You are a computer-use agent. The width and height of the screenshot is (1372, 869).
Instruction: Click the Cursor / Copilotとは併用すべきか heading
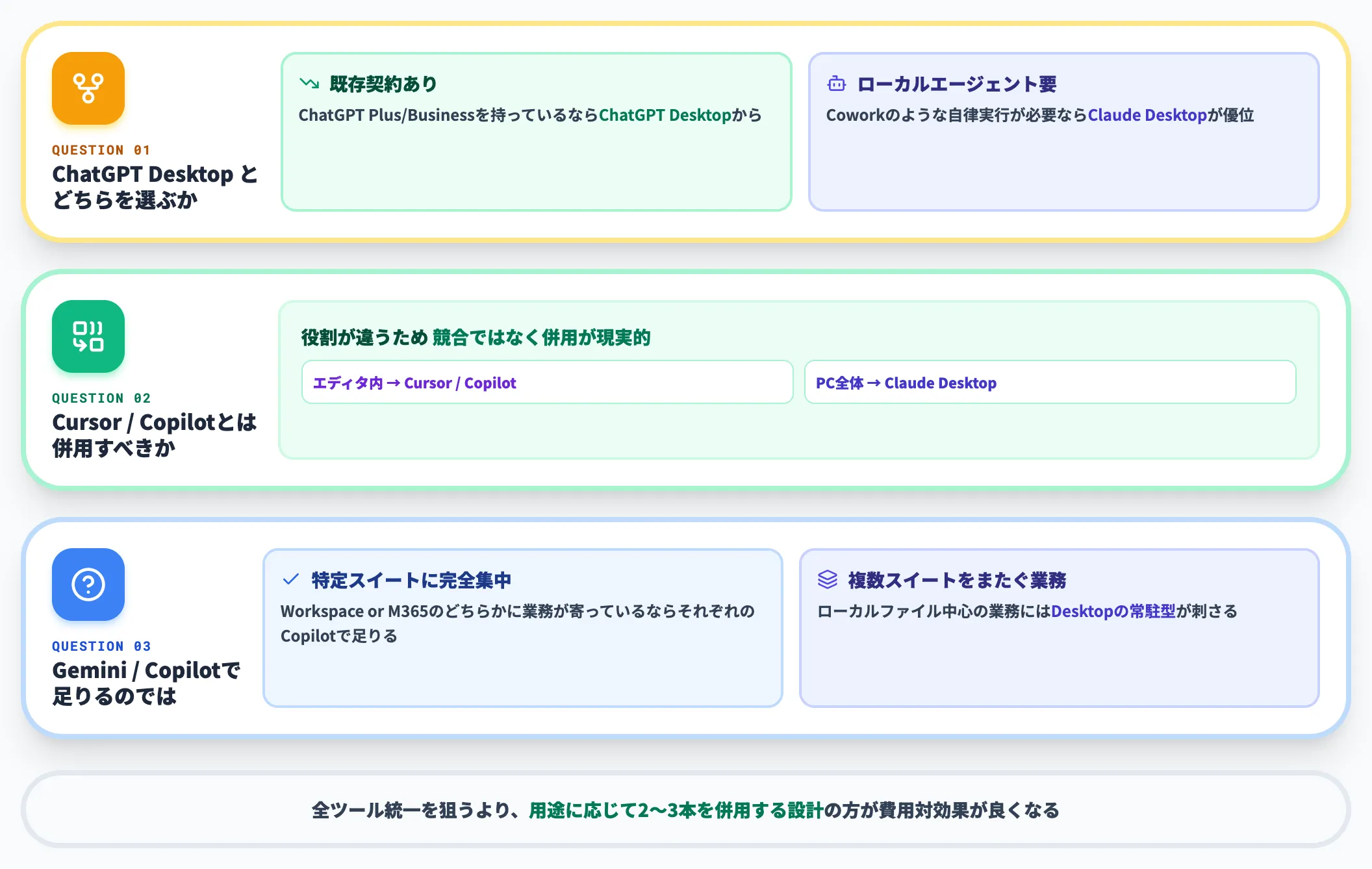point(155,435)
